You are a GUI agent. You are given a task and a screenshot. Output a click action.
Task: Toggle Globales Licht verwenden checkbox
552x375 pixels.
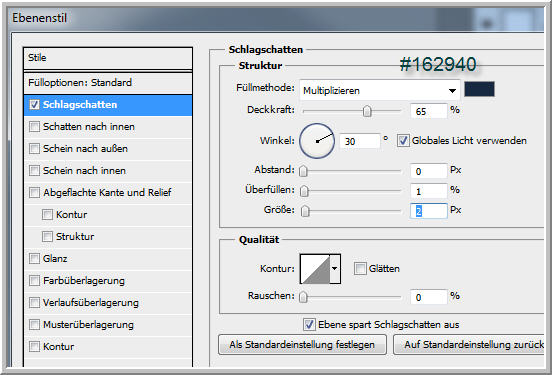tap(403, 140)
